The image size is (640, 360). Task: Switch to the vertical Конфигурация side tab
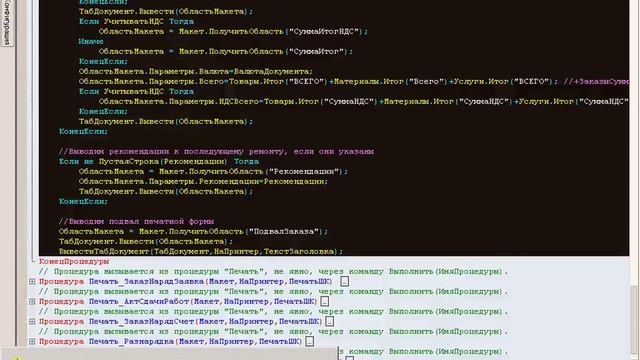click(7, 22)
